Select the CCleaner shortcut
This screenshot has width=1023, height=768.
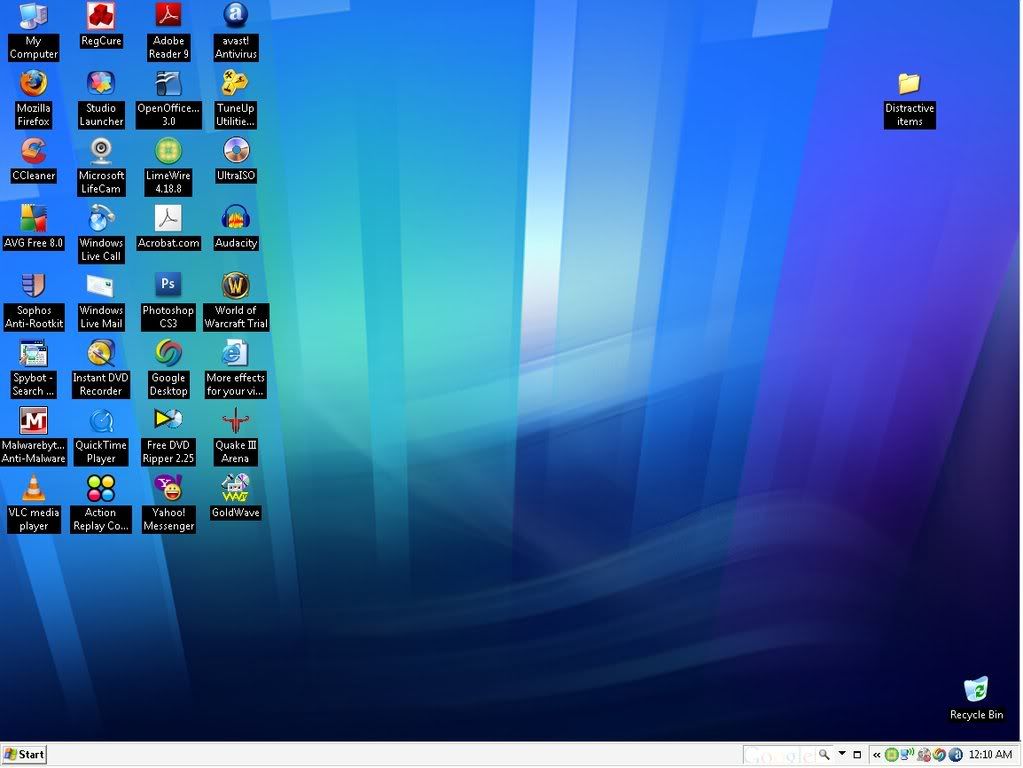(33, 160)
